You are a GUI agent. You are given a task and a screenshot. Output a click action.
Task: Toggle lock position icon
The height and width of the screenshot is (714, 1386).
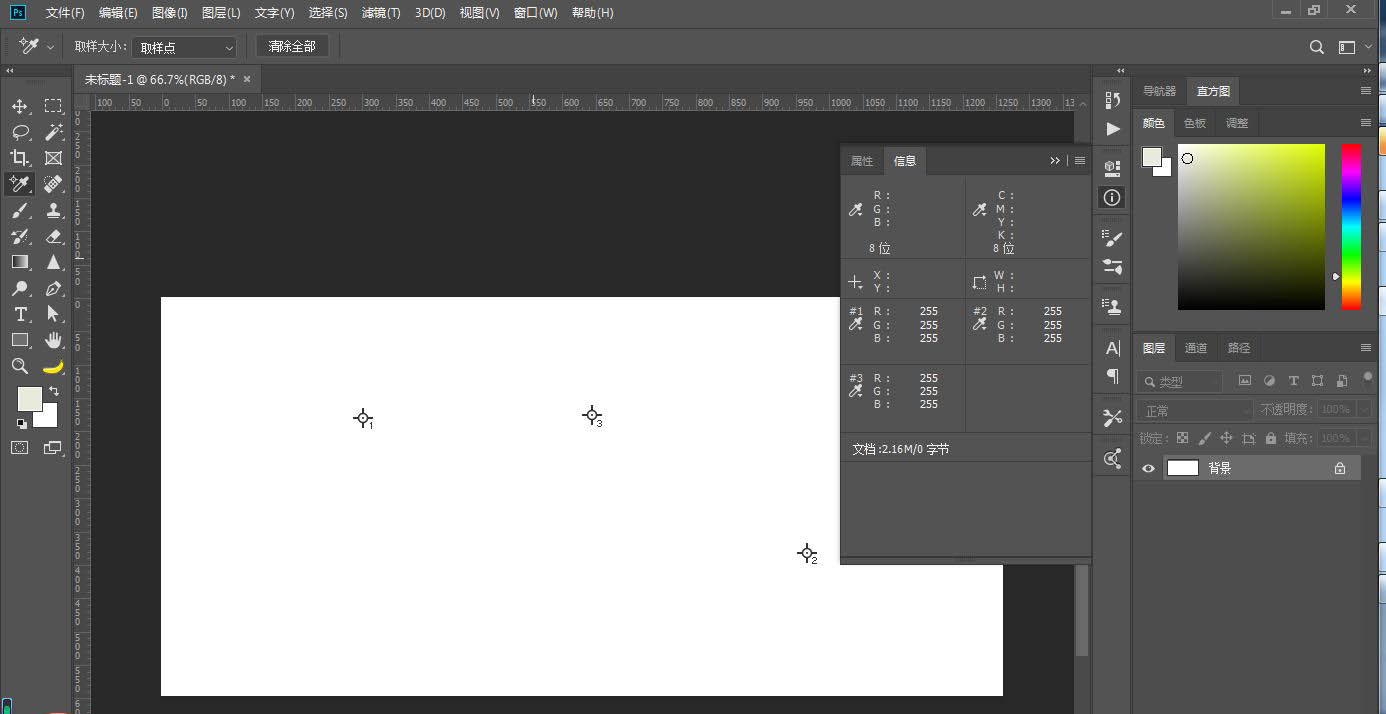pos(1226,438)
